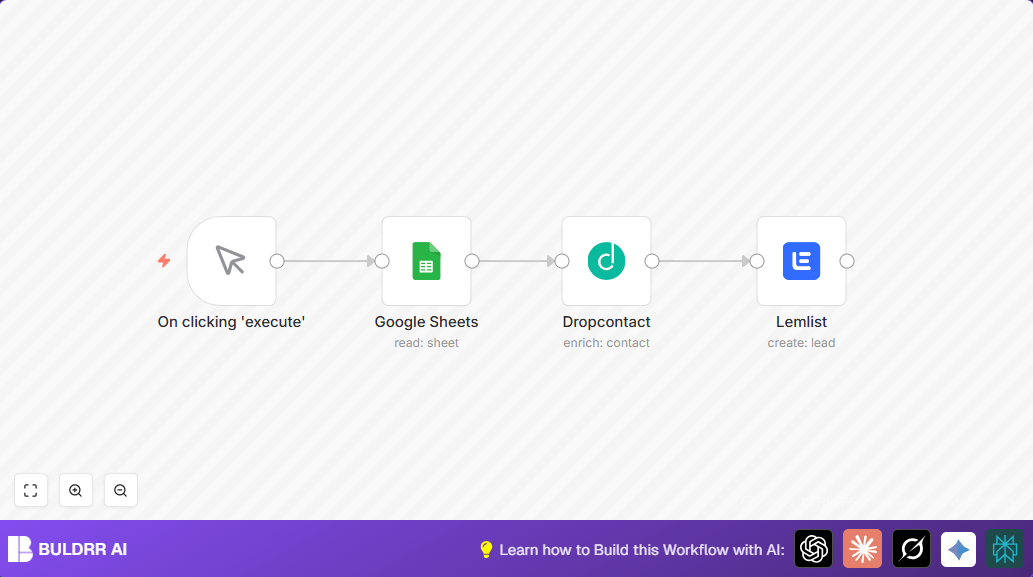Click the "On clicking 'execute'" label
The width and height of the screenshot is (1033, 577).
pos(231,321)
